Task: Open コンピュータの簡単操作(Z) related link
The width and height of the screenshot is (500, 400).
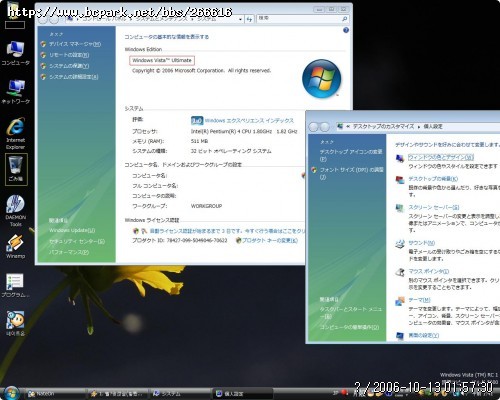Action: 349,327
